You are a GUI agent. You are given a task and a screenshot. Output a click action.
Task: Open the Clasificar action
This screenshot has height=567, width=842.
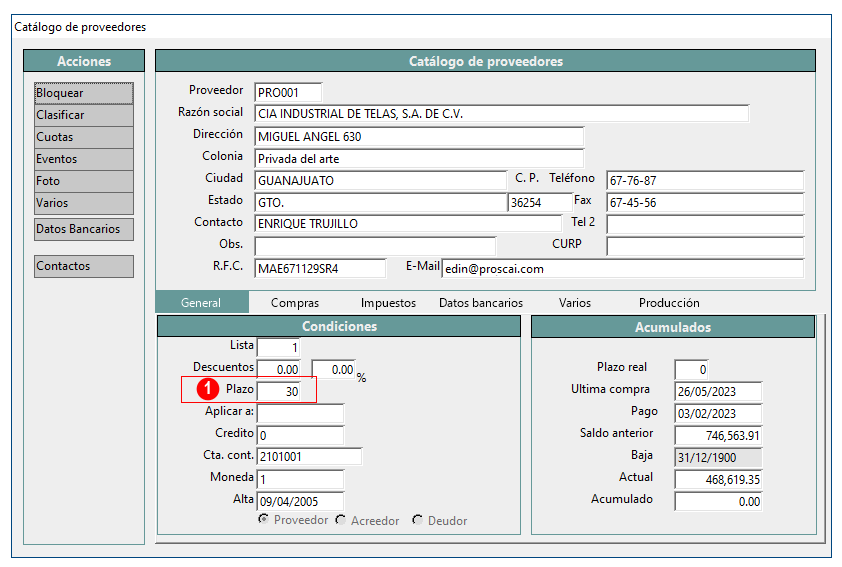pos(84,115)
